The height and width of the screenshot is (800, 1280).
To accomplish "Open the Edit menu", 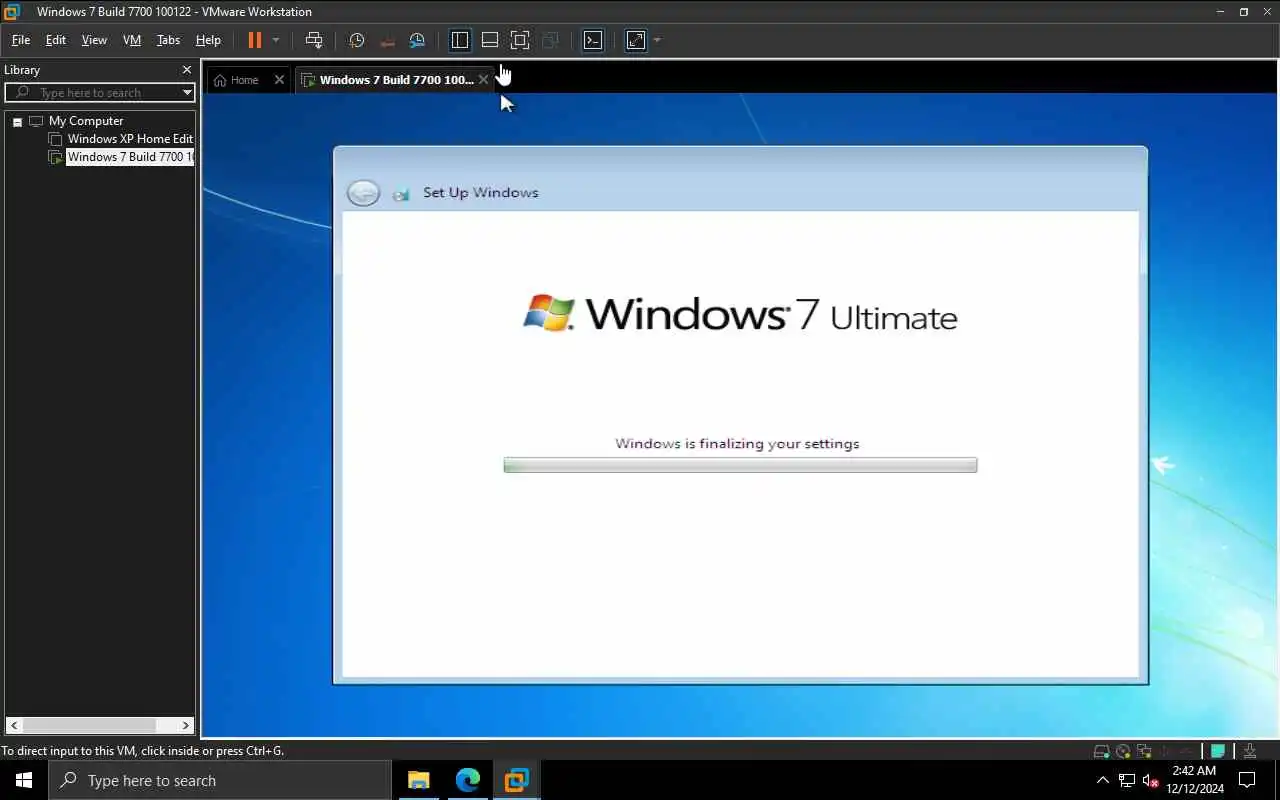I will (x=56, y=40).
